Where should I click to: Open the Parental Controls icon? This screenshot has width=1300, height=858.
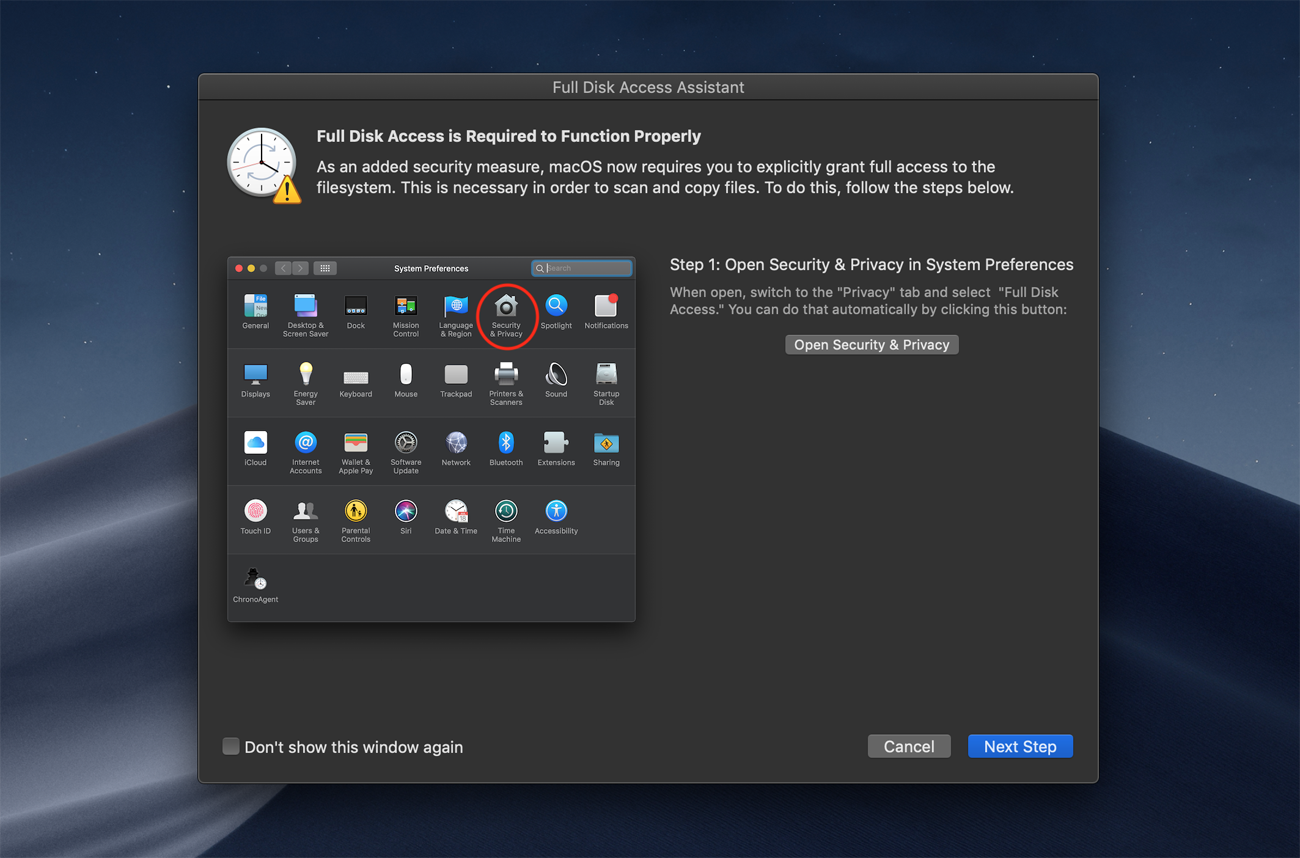coord(356,511)
